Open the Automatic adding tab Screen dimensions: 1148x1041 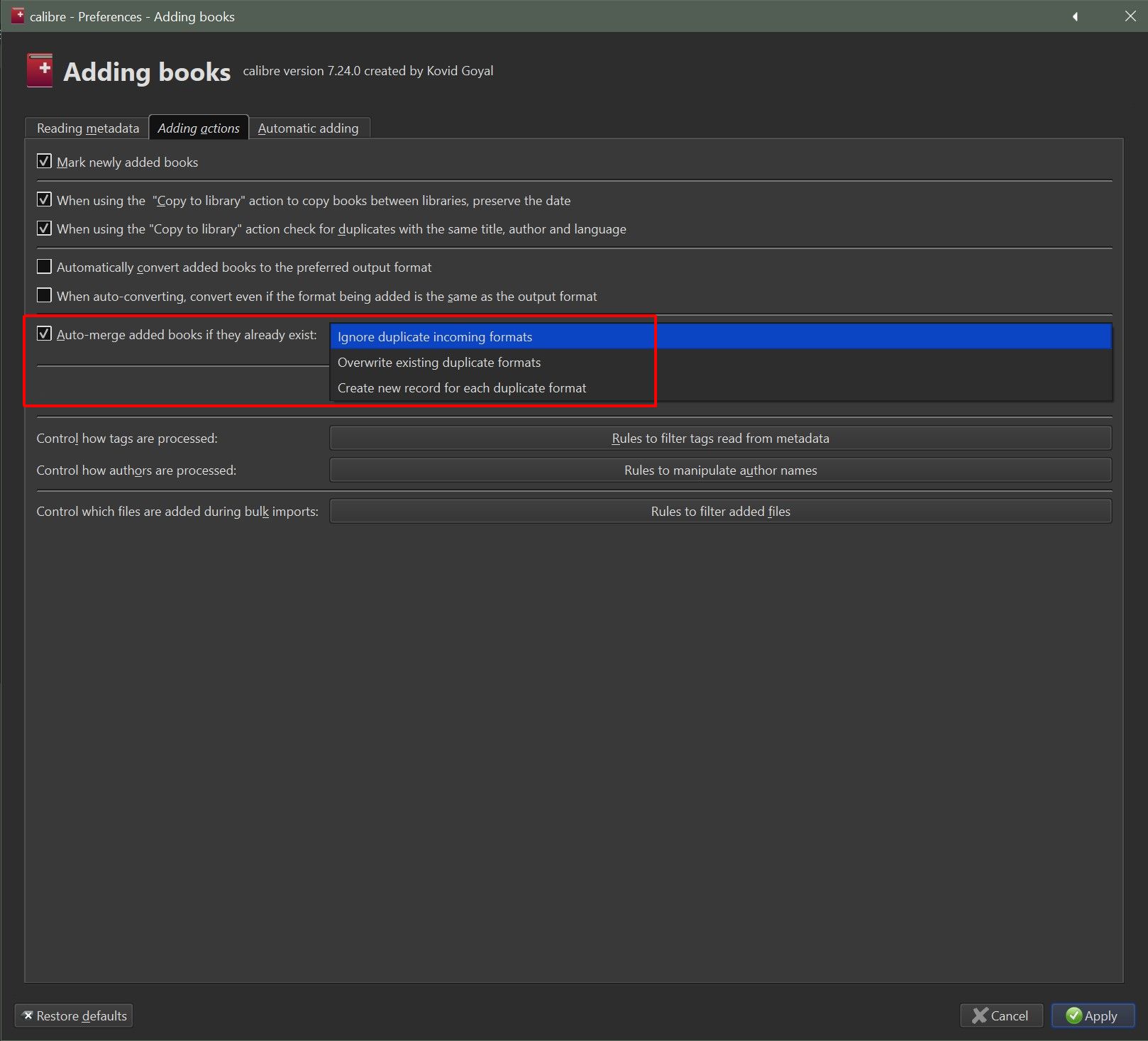coord(309,128)
